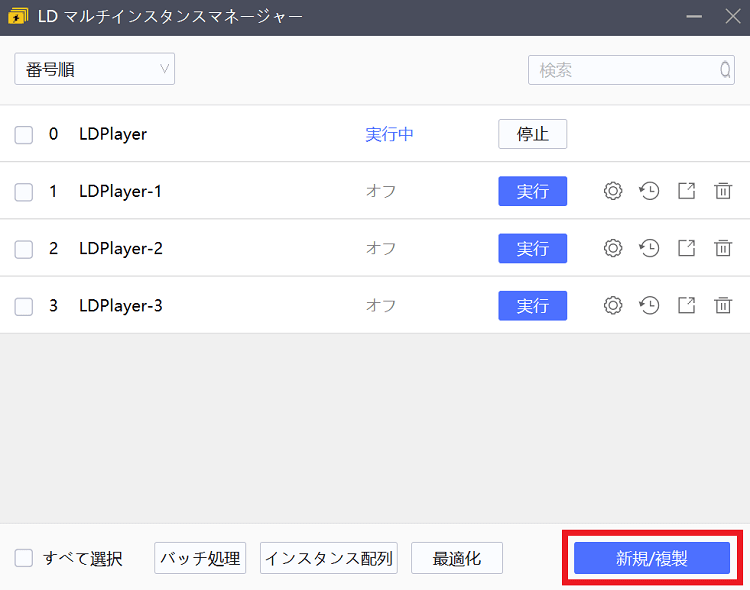
Task: Delete LDPlayer-3 with trash icon
Action: 723,305
